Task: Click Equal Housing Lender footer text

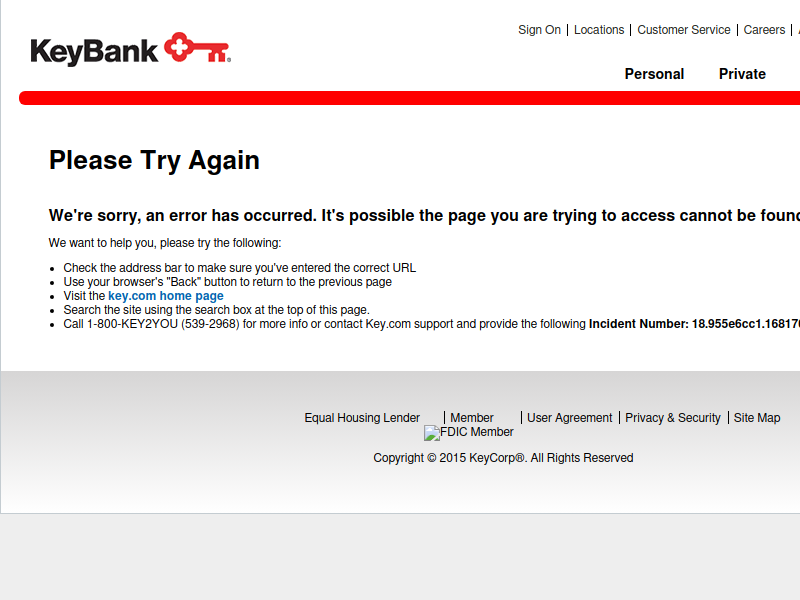Action: (x=362, y=418)
